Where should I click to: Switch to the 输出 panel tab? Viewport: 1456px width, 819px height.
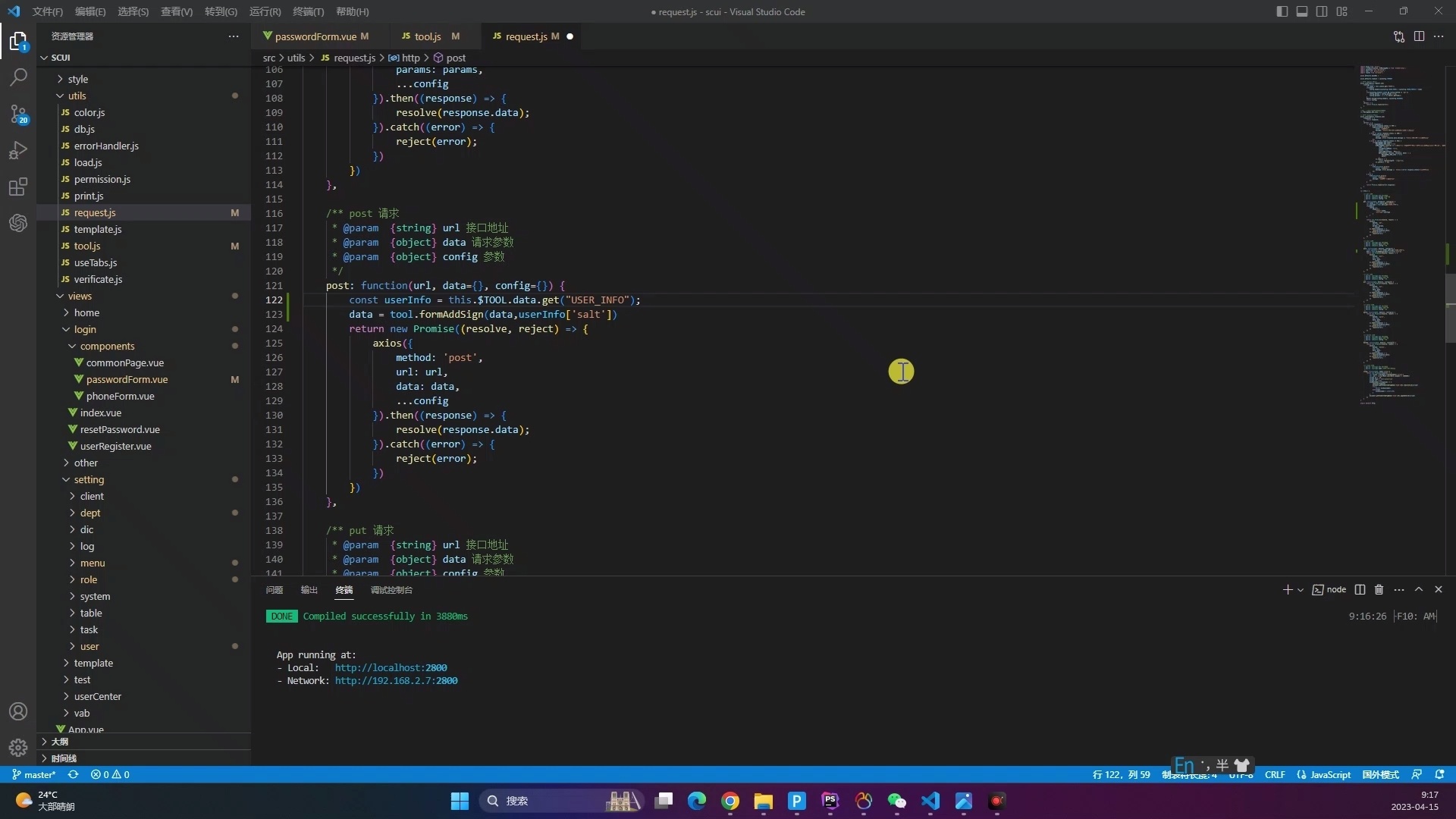[308, 590]
